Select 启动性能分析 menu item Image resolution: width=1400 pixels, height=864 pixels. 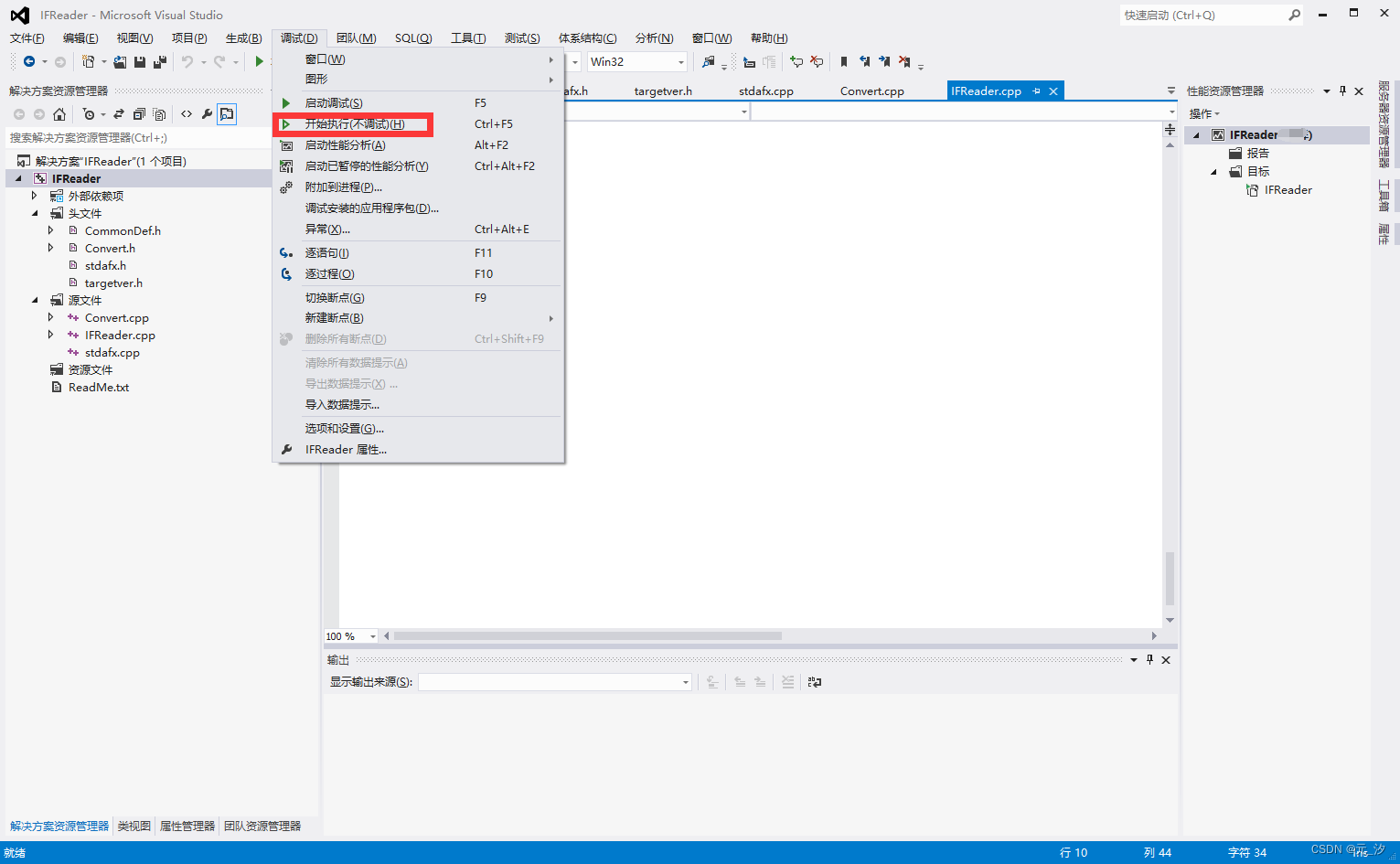click(x=419, y=145)
